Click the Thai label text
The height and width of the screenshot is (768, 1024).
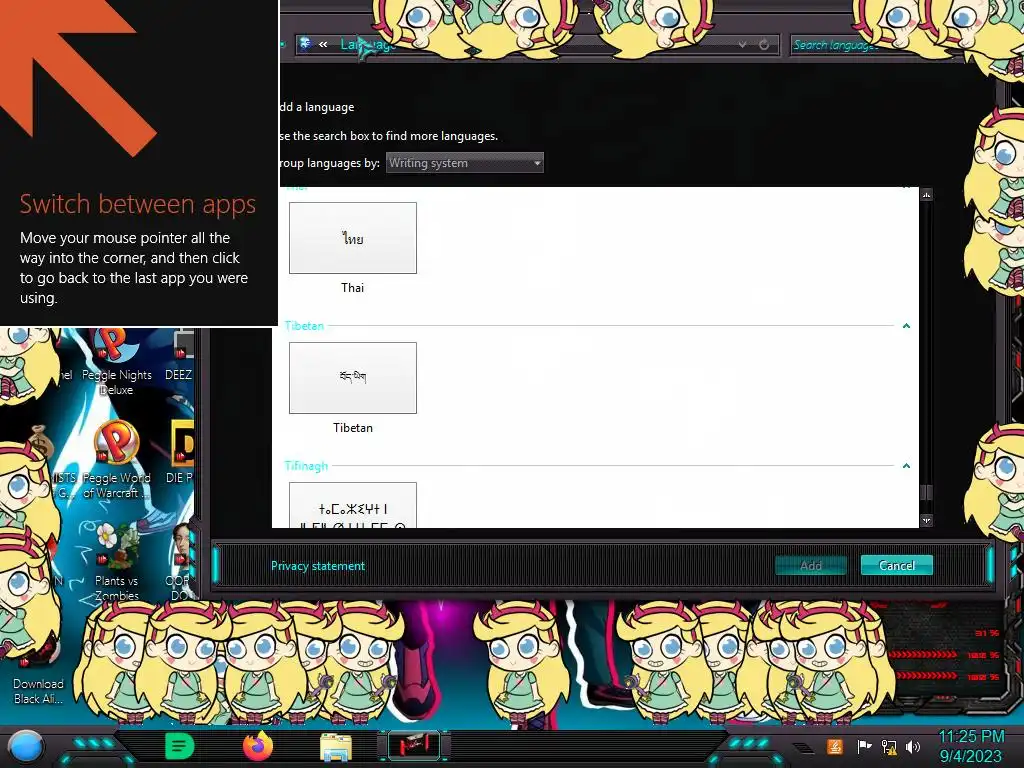coord(353,288)
